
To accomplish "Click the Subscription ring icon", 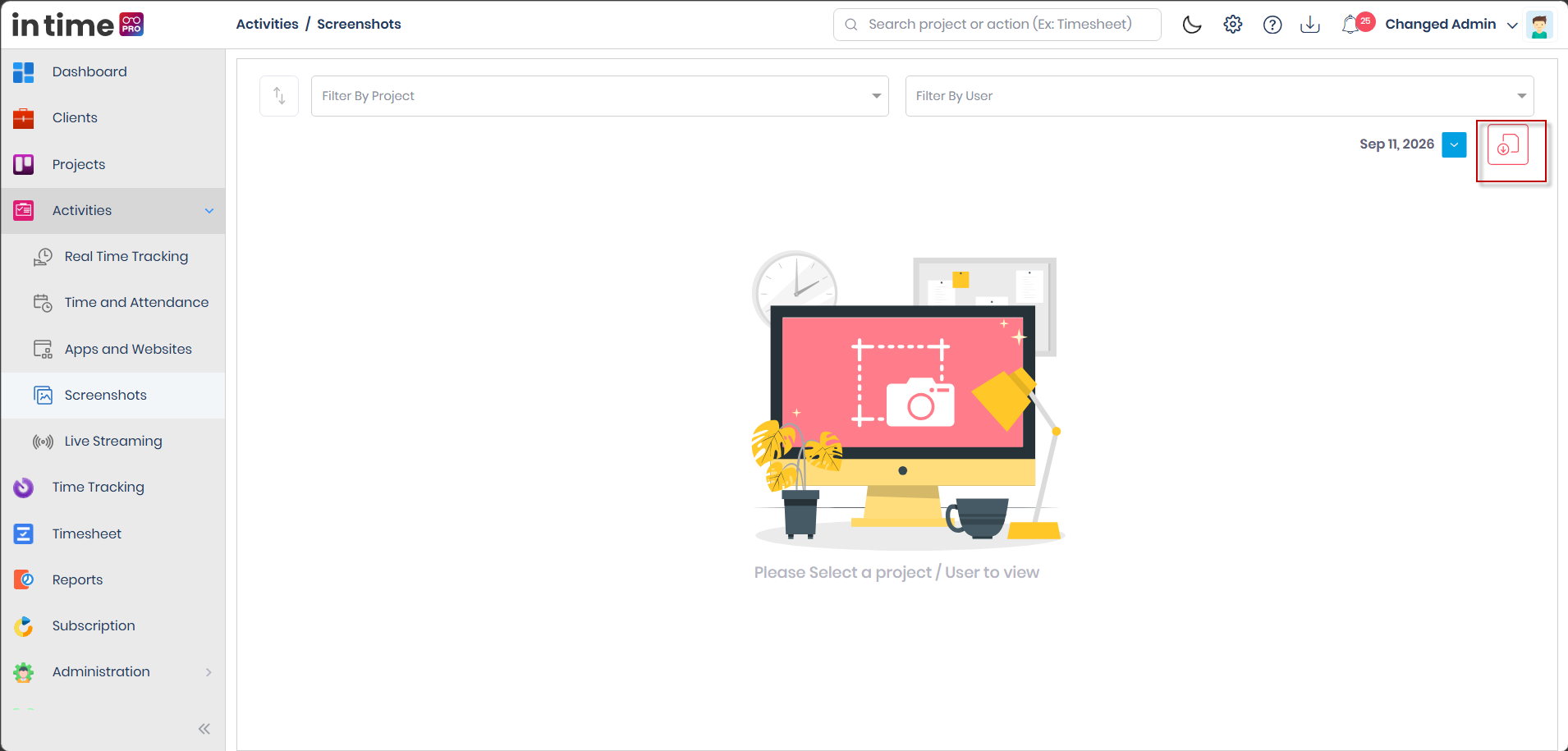I will coord(24,626).
